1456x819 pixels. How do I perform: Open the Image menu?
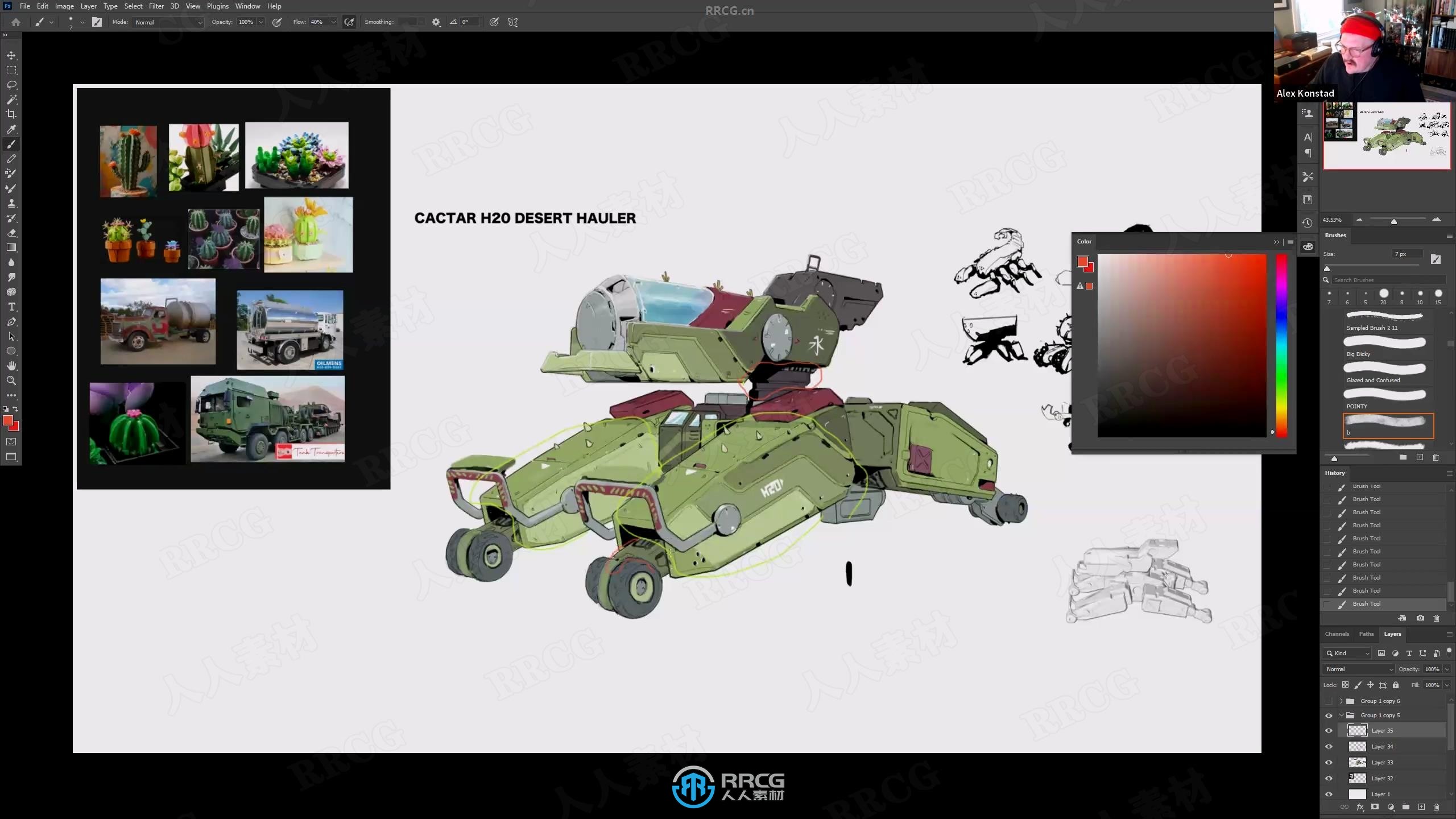coord(64,6)
